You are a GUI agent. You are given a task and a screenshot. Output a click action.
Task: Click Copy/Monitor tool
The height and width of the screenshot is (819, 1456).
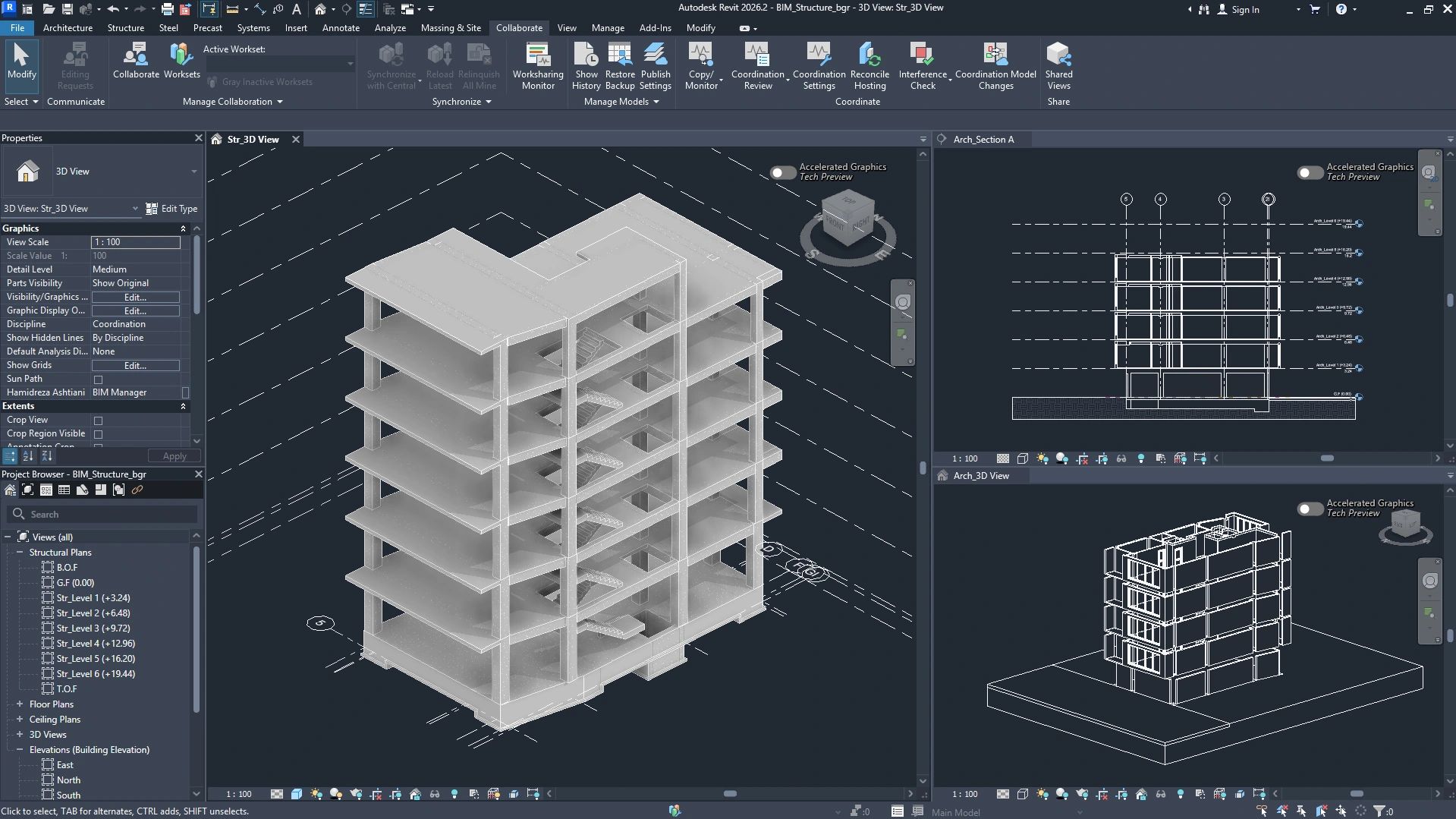coord(701,66)
